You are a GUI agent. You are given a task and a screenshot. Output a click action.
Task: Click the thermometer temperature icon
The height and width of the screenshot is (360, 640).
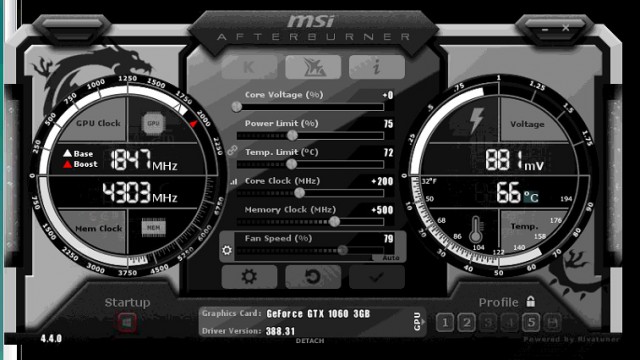point(476,229)
